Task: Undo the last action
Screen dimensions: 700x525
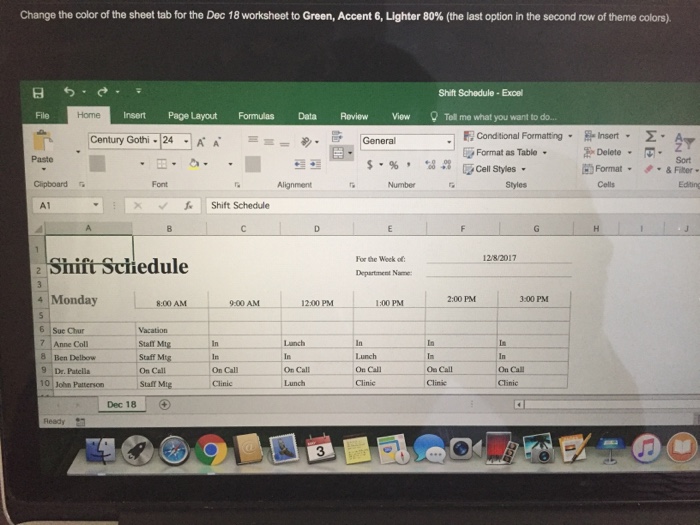Action: coord(69,92)
